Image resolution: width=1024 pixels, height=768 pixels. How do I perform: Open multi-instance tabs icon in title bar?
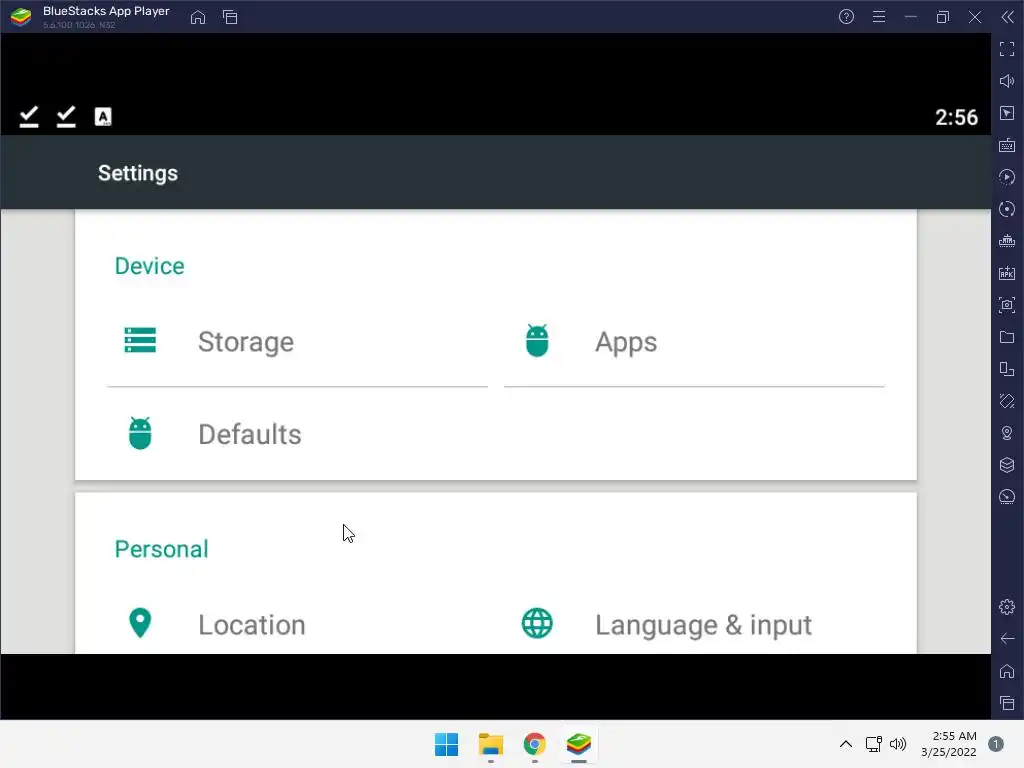pyautogui.click(x=230, y=17)
